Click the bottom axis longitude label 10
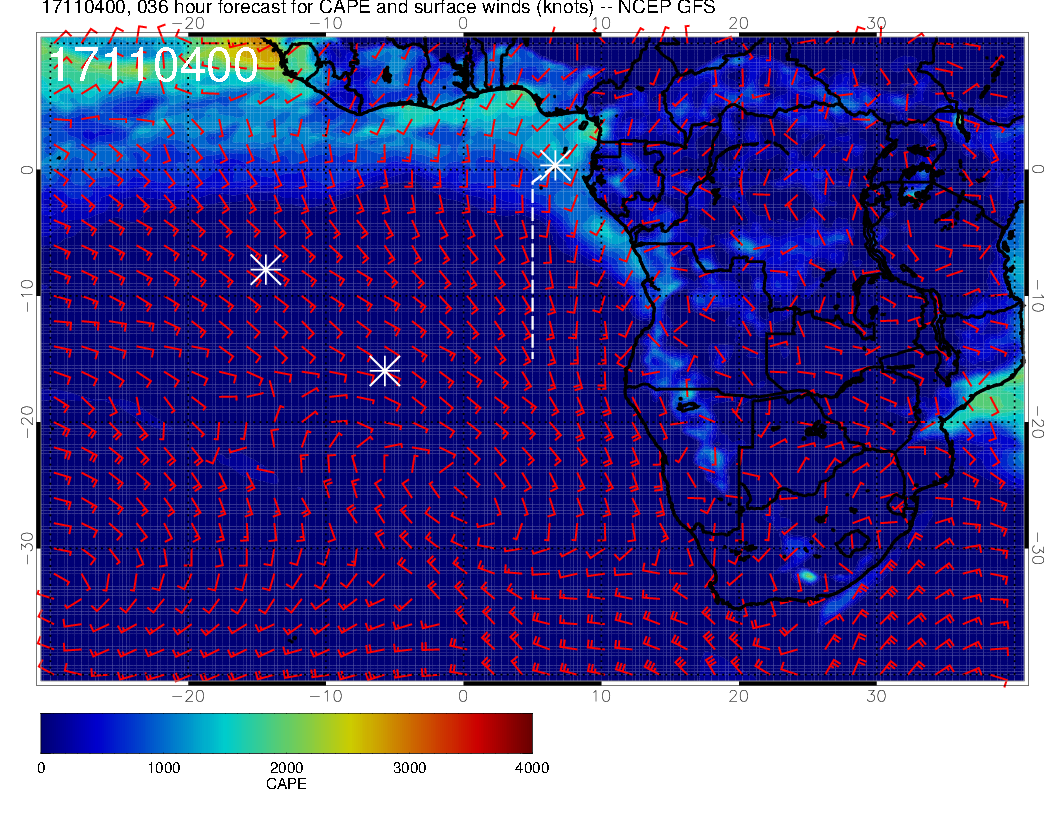The image size is (1056, 816). pos(601,694)
